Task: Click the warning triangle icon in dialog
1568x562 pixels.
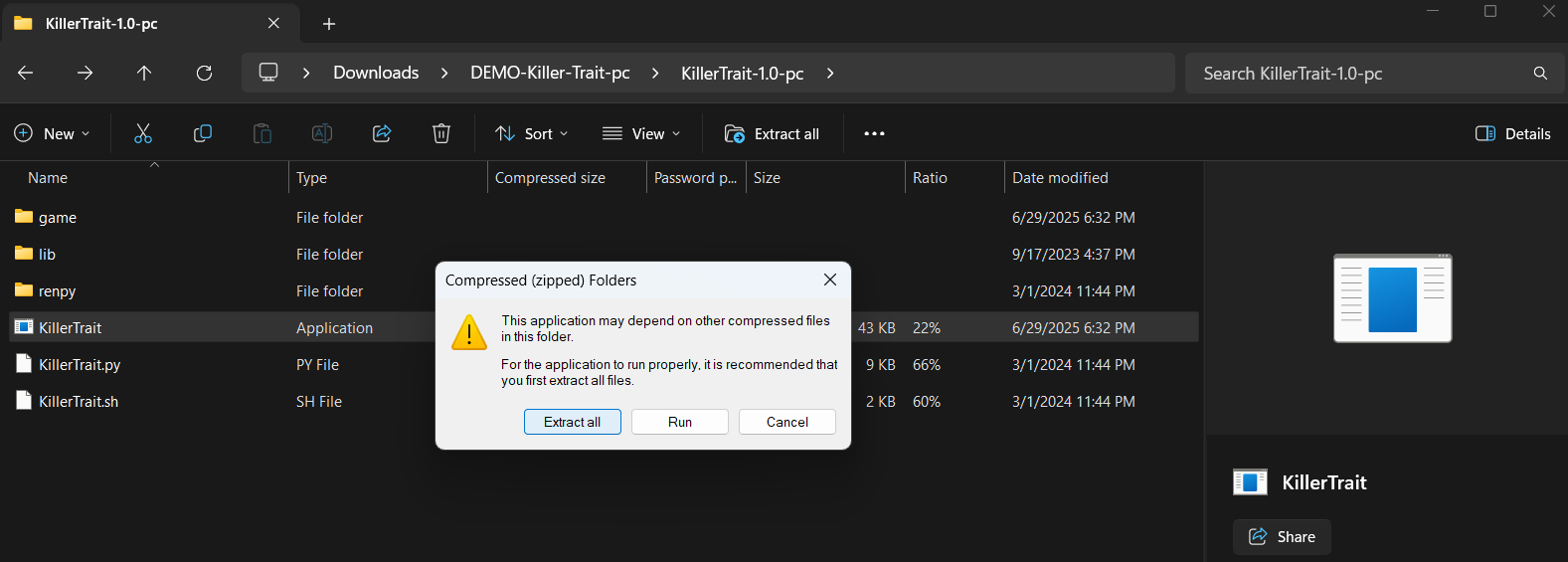Action: (469, 332)
